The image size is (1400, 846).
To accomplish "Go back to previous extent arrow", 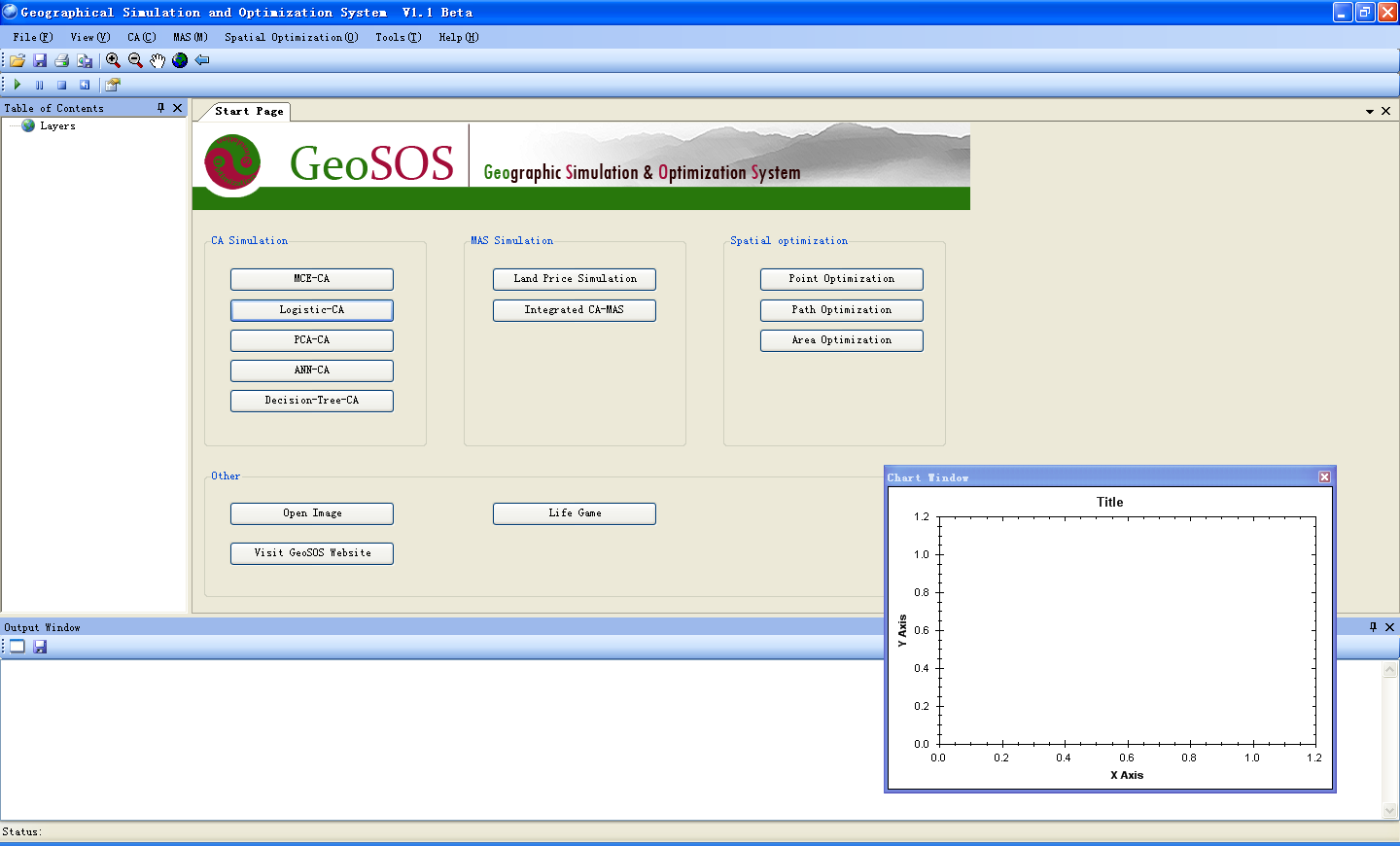I will 202,60.
